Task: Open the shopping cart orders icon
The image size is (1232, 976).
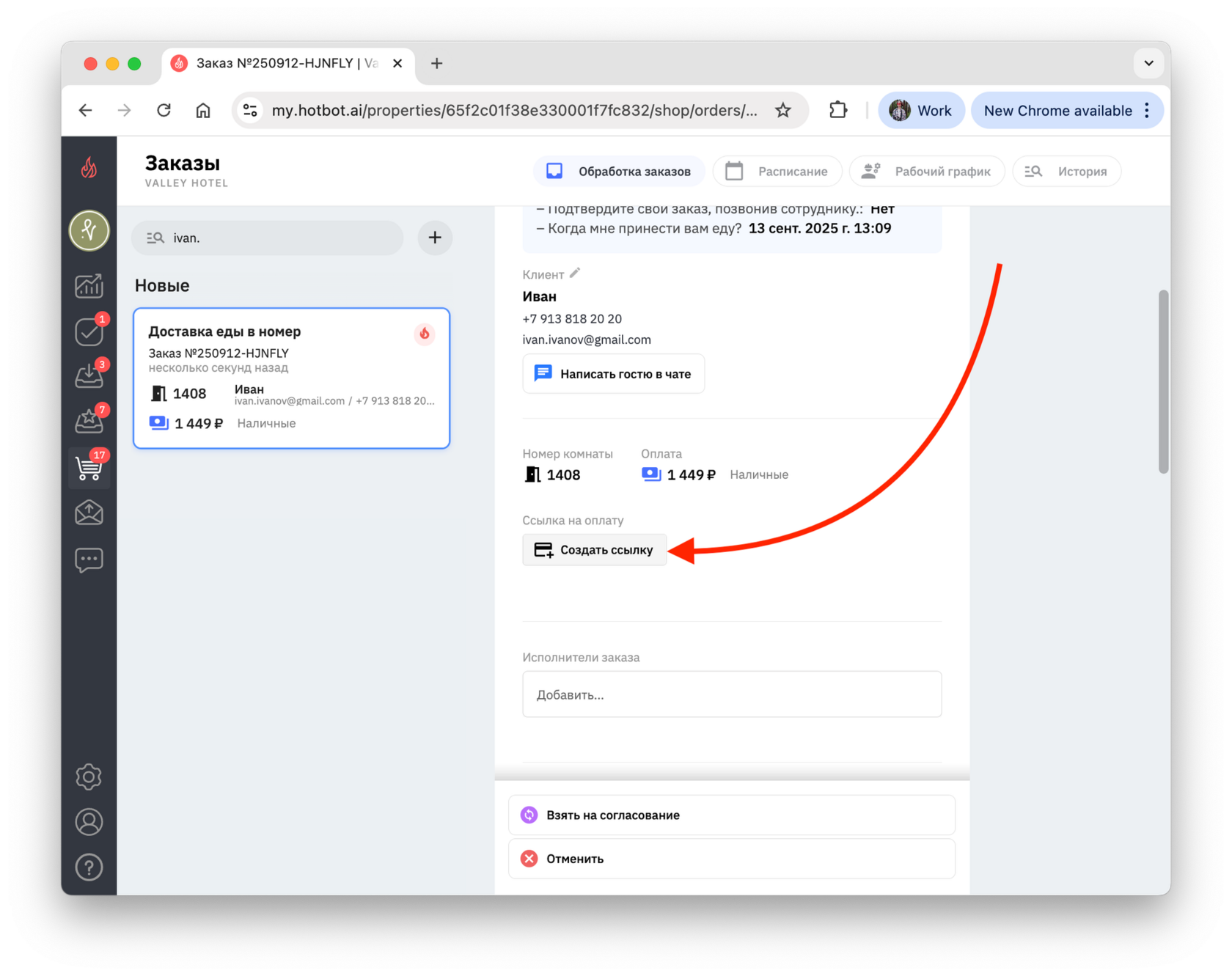Action: point(89,467)
